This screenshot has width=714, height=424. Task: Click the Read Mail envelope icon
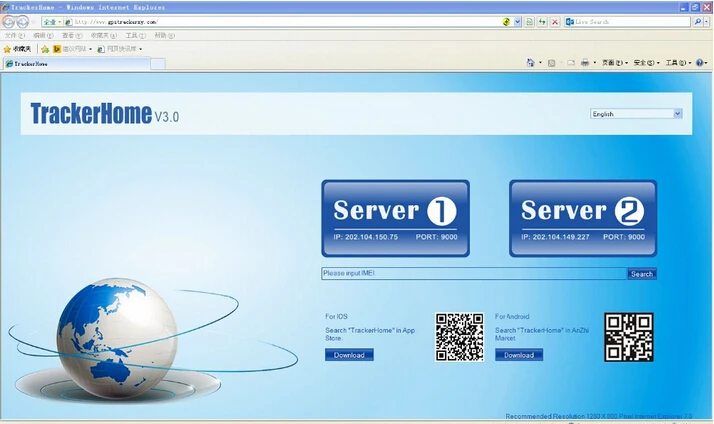(x=571, y=63)
